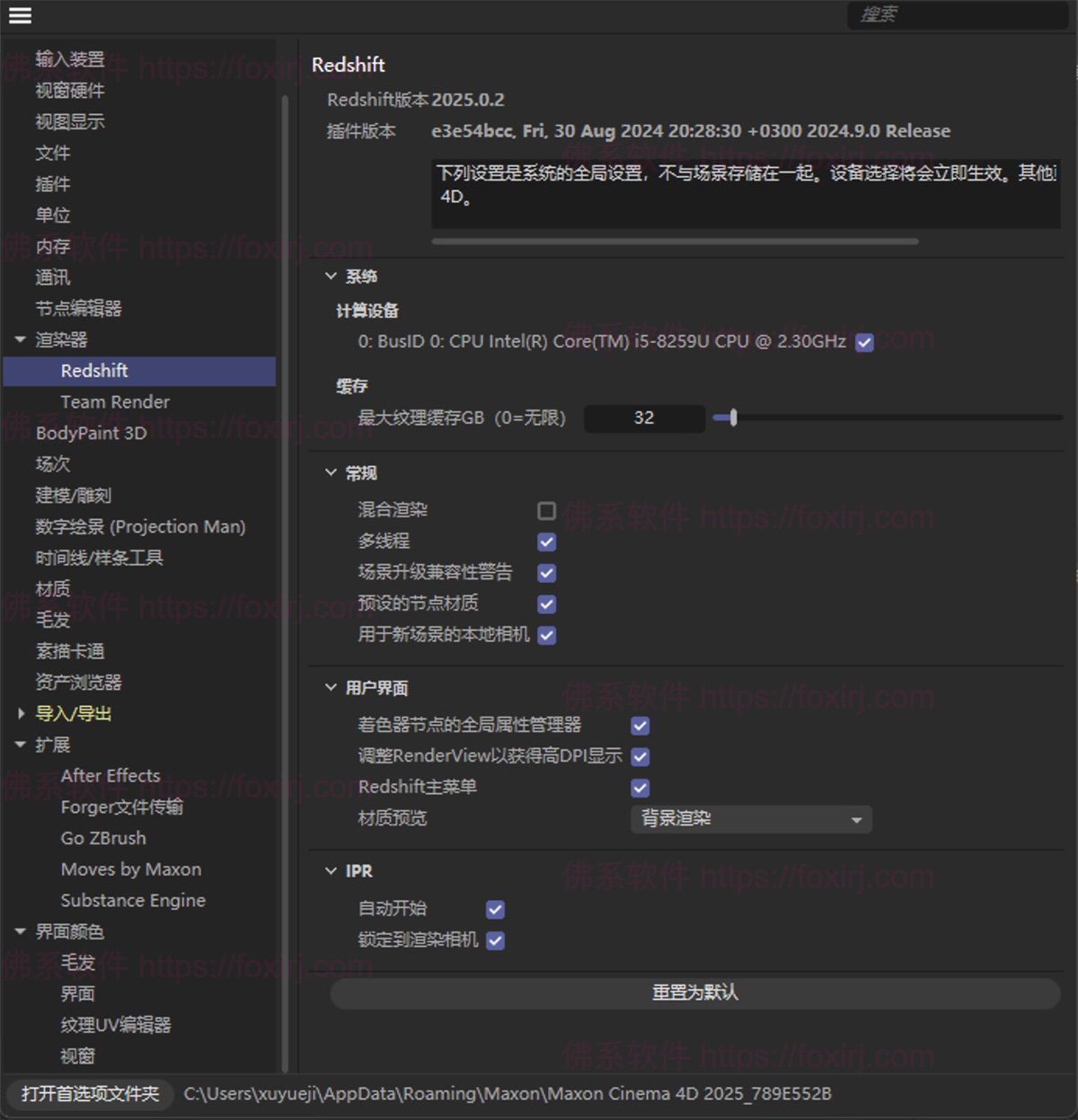Collapse the IPR section chevron

[331, 871]
